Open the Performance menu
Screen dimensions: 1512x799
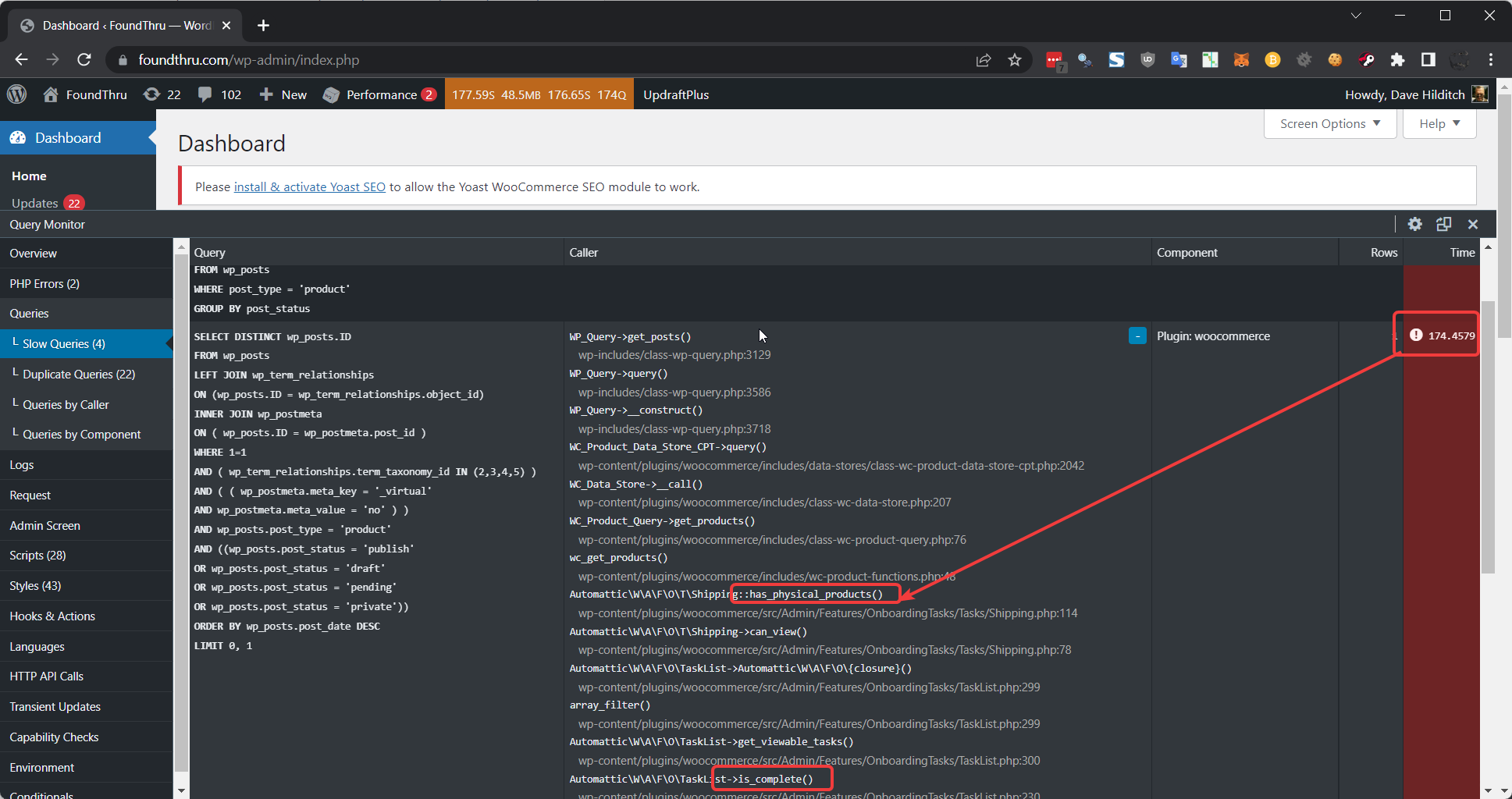tap(379, 94)
